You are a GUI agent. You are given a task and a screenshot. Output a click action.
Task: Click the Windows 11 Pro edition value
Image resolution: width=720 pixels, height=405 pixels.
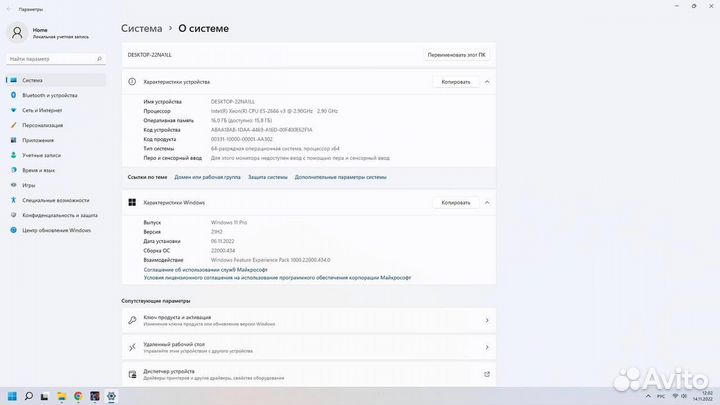click(x=229, y=222)
